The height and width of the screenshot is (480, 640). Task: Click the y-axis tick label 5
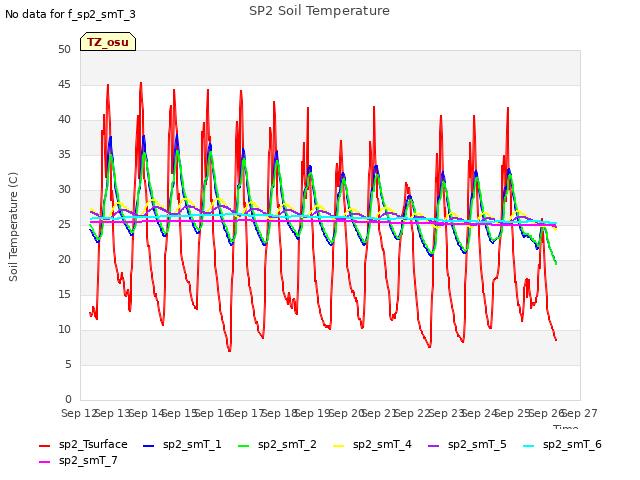[x=68, y=364]
